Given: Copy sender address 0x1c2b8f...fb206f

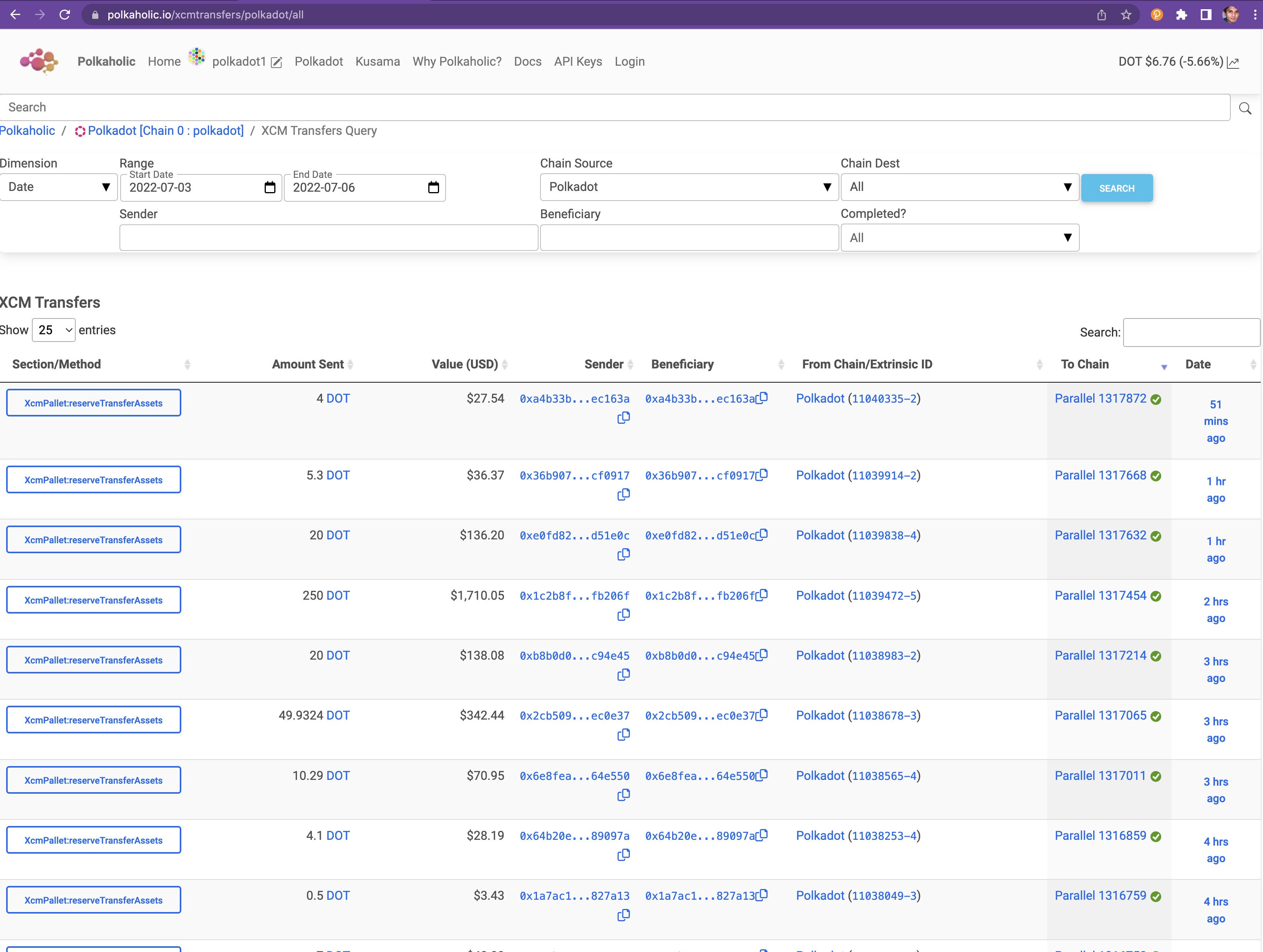Looking at the screenshot, I should point(623,615).
